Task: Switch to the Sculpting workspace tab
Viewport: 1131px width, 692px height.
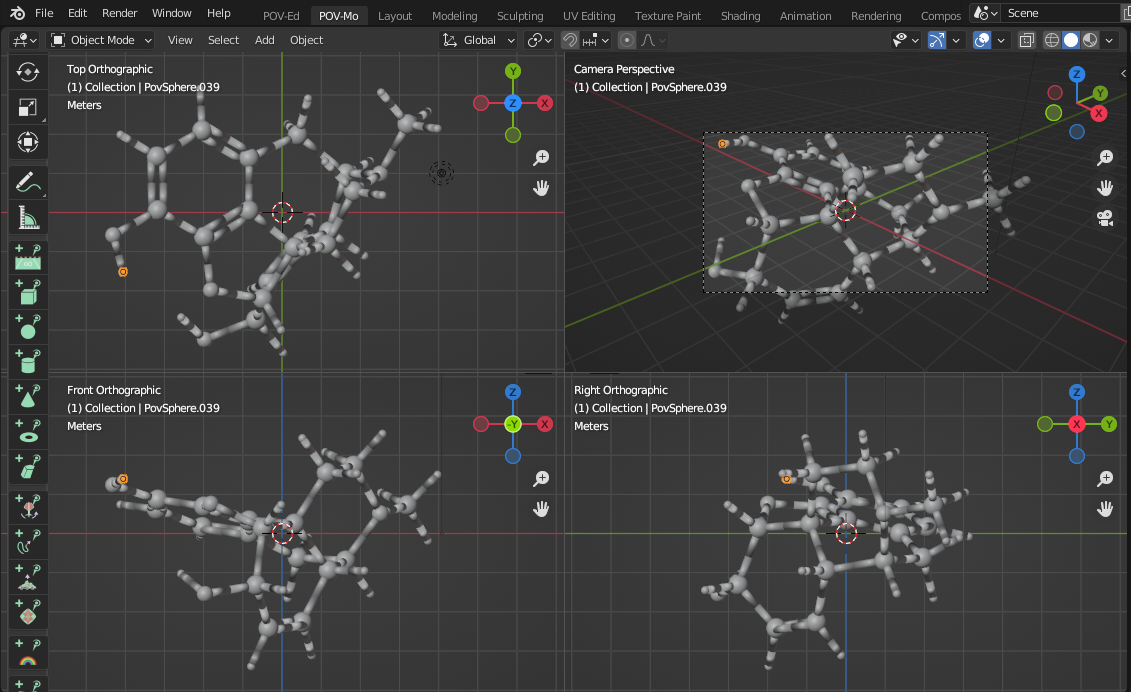Action: coord(520,16)
